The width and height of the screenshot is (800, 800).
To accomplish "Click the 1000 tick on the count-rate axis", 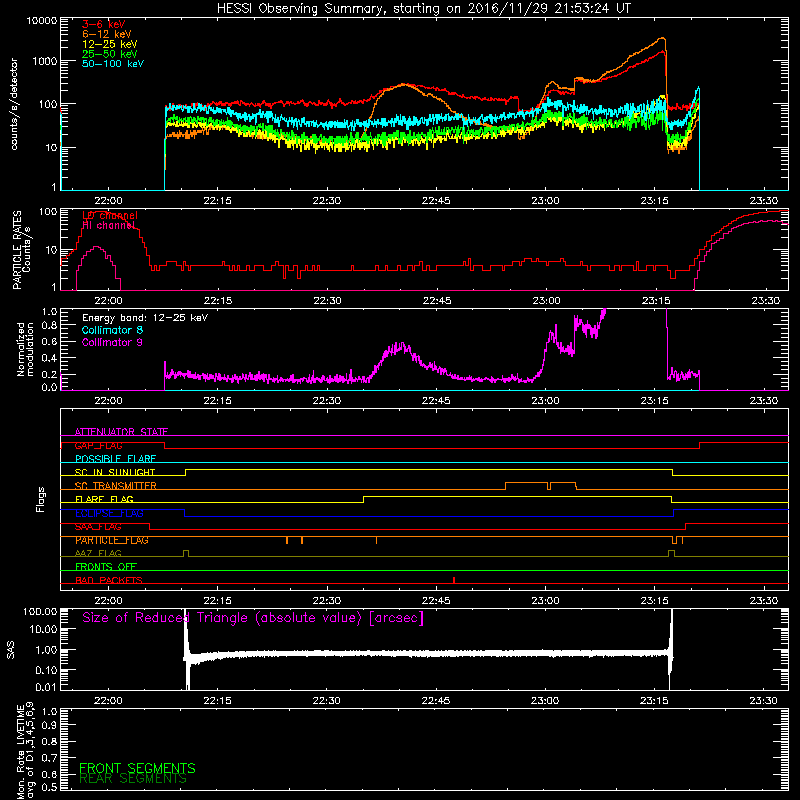I will click(44, 61).
